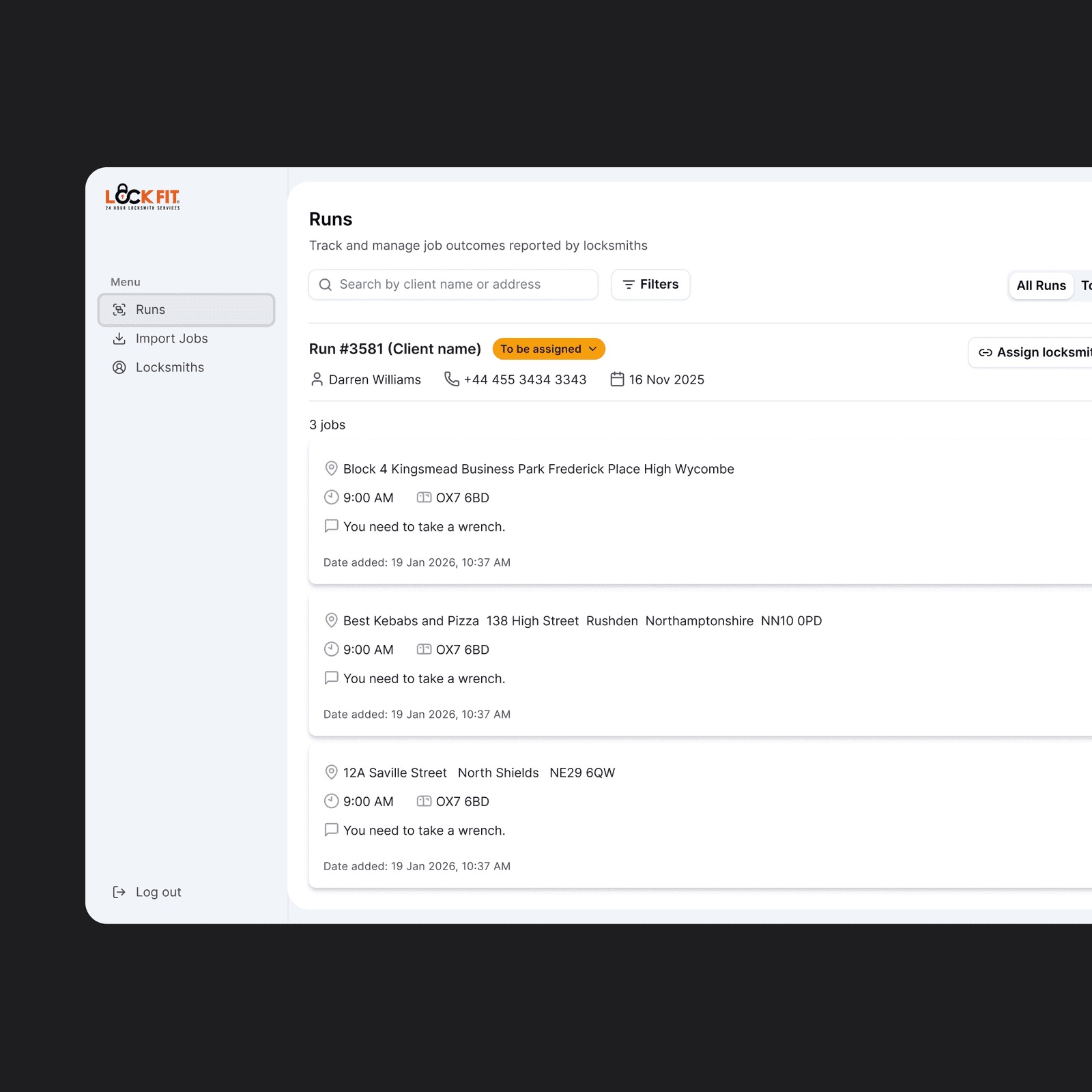The width and height of the screenshot is (1092, 1092).
Task: Select the All Runs tab
Action: 1041,286
